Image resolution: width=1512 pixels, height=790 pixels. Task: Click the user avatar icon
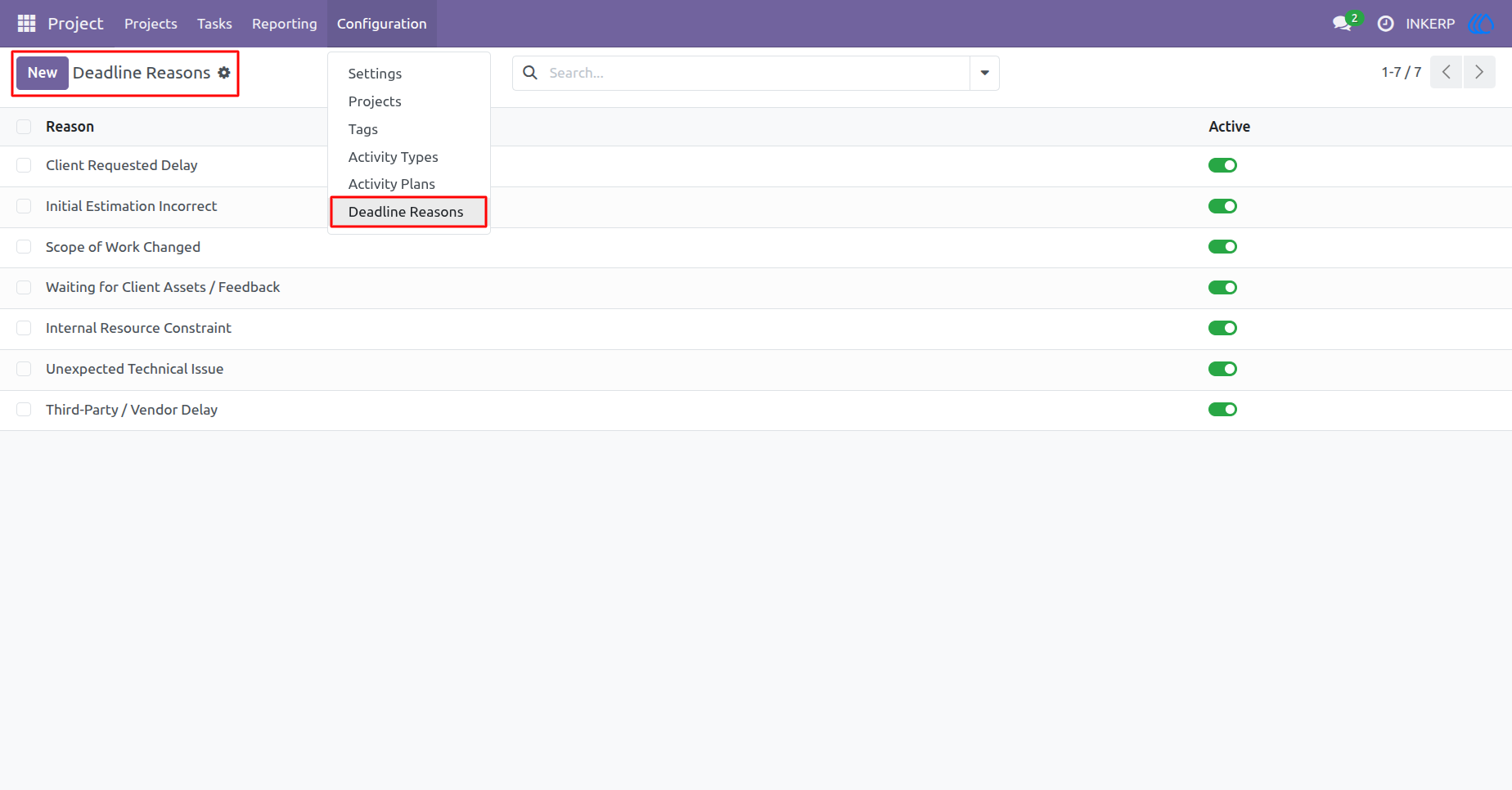(1481, 24)
